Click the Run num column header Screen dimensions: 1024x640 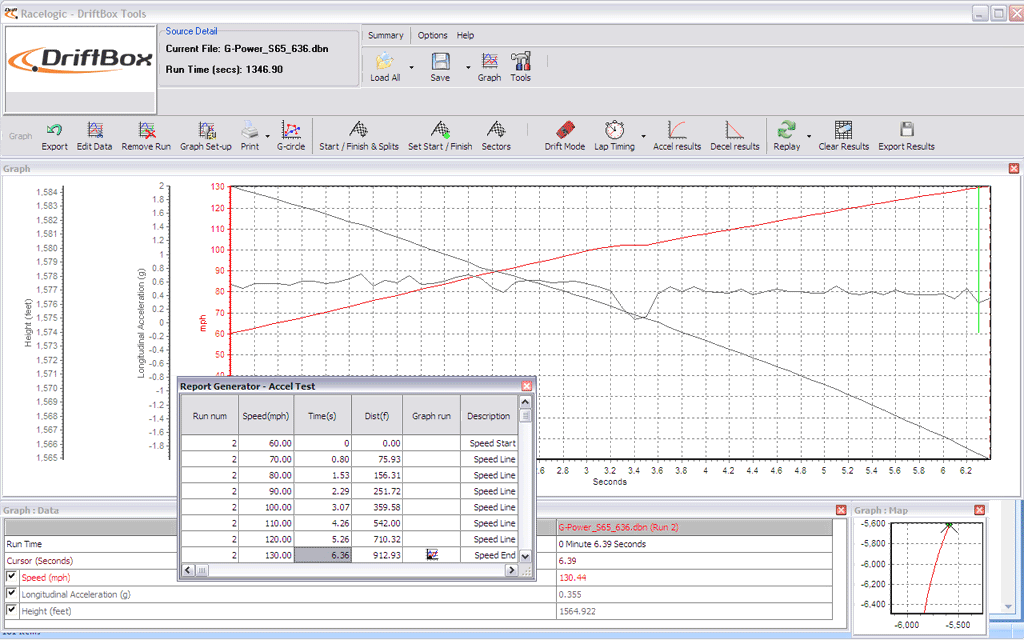(210, 415)
